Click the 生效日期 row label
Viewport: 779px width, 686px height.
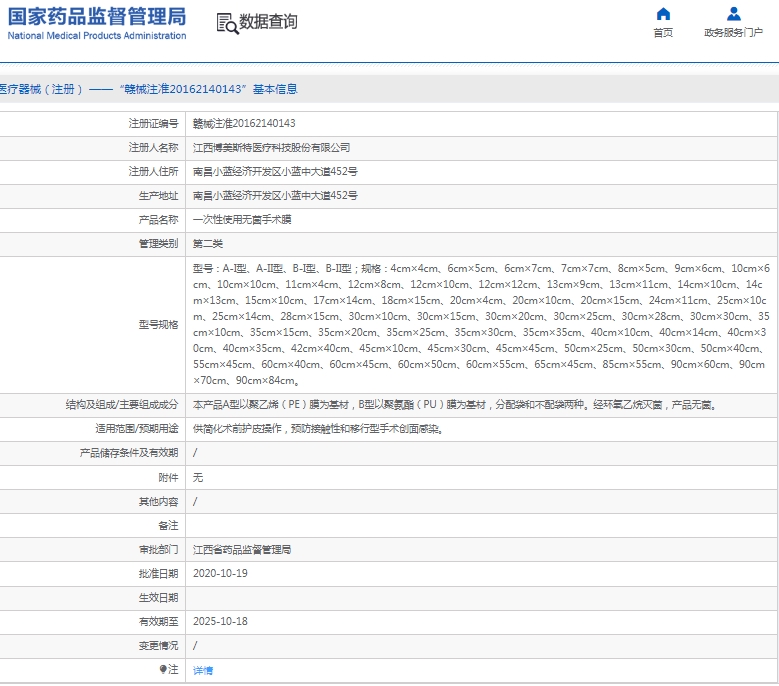click(158, 598)
